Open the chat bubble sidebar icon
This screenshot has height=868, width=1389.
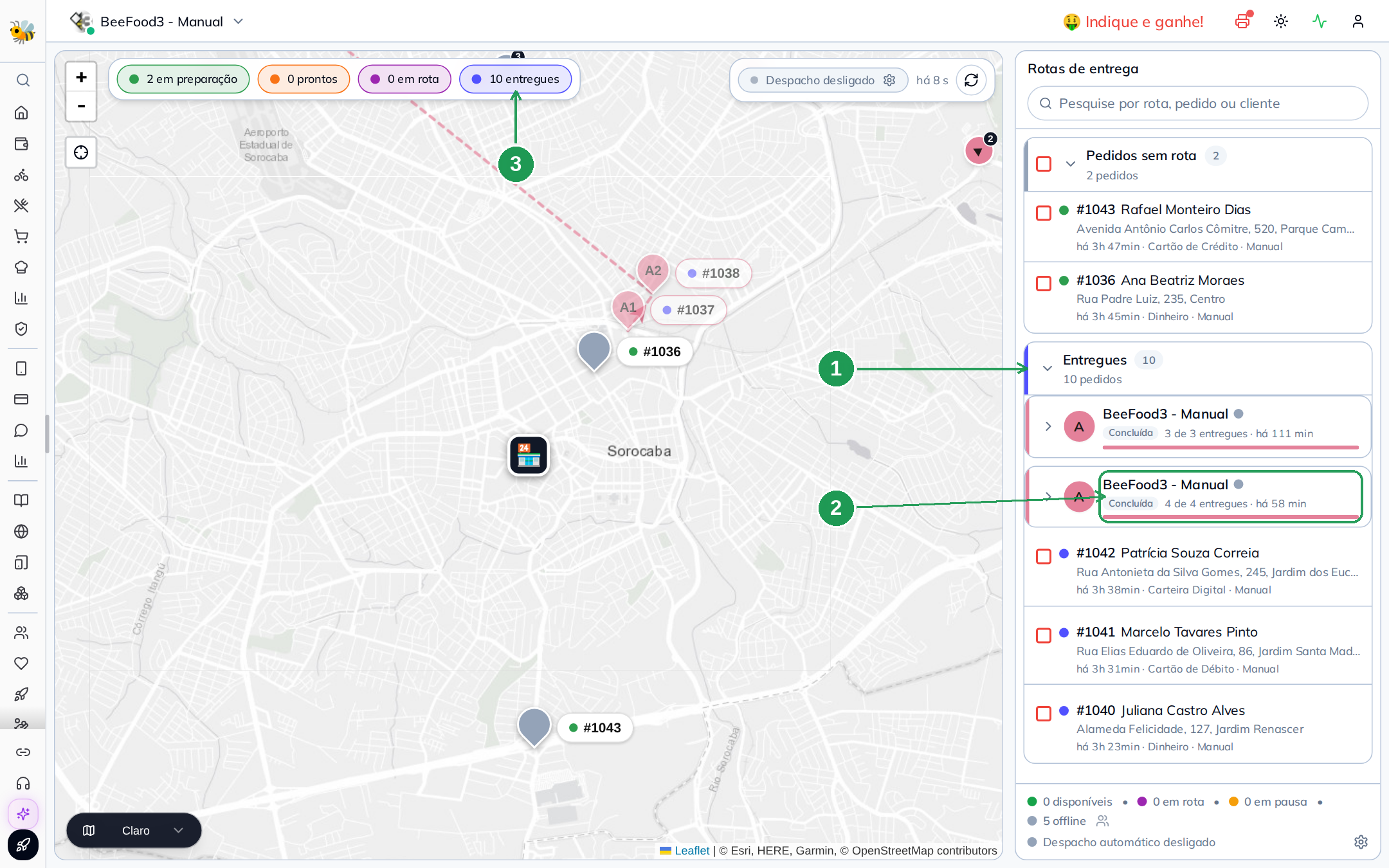click(22, 430)
